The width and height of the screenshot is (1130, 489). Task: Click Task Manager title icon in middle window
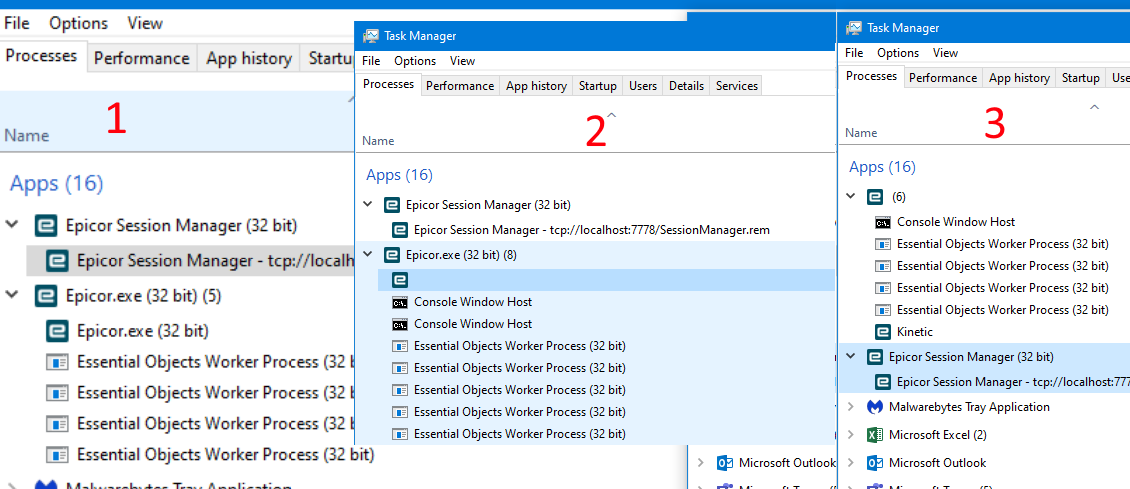[x=371, y=35]
